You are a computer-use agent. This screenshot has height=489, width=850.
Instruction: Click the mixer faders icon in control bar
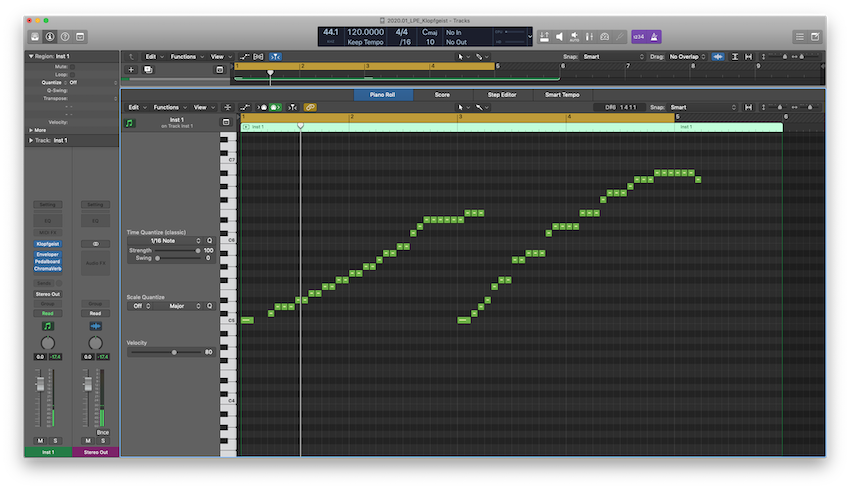(x=589, y=37)
